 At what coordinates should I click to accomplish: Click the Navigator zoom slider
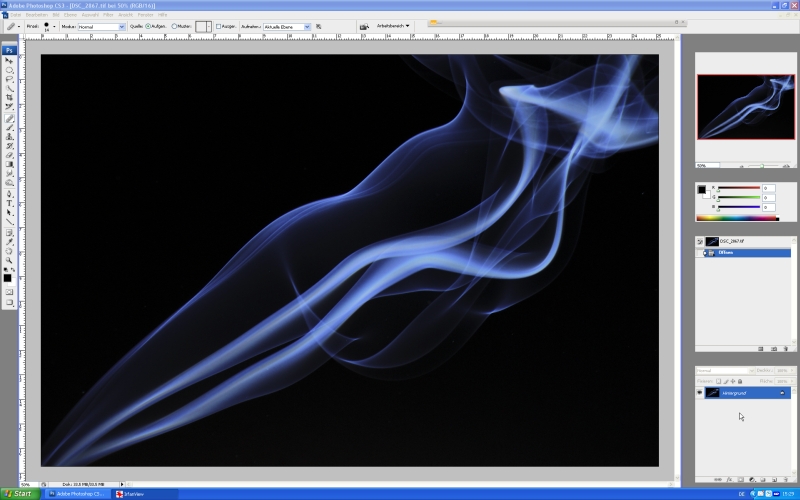coord(763,166)
